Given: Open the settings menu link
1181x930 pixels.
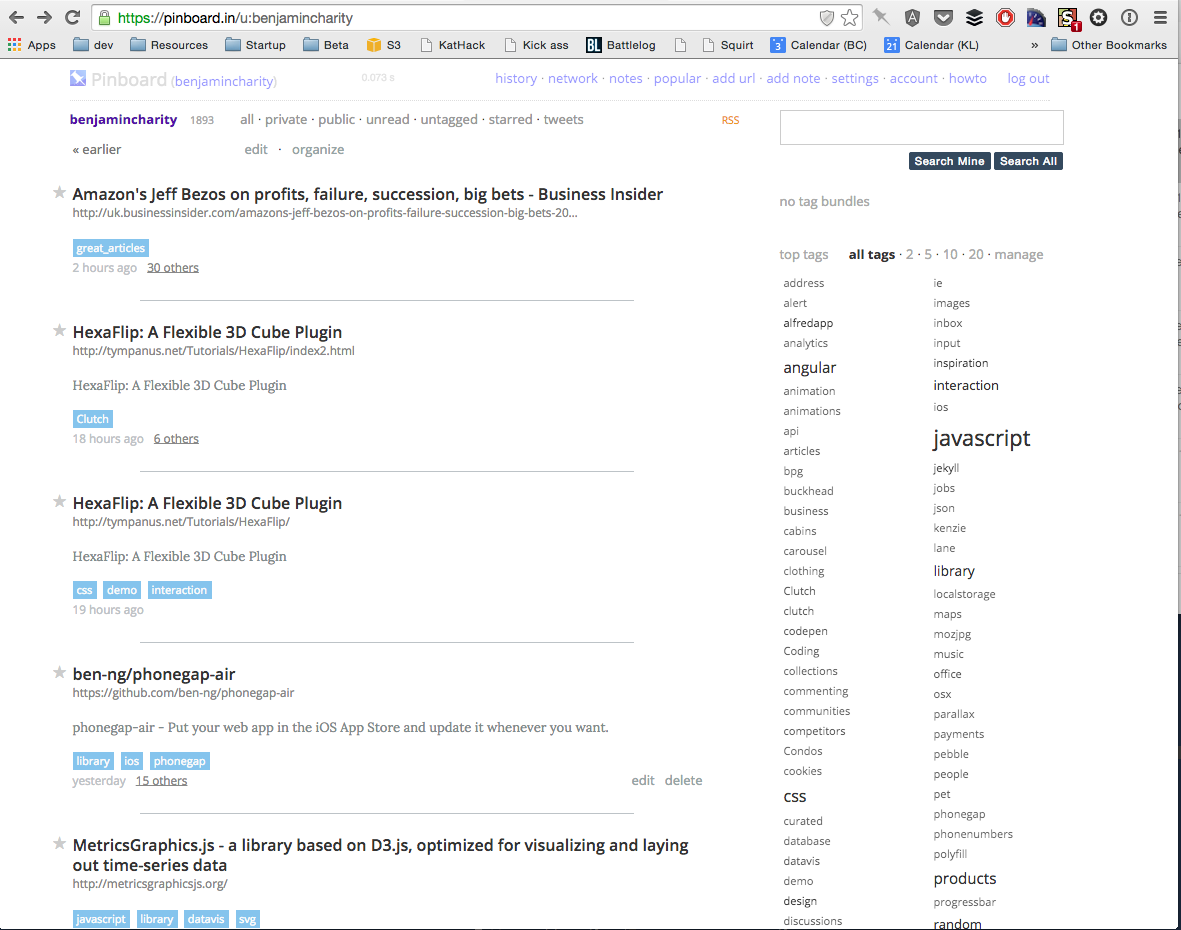Looking at the screenshot, I should (855, 78).
